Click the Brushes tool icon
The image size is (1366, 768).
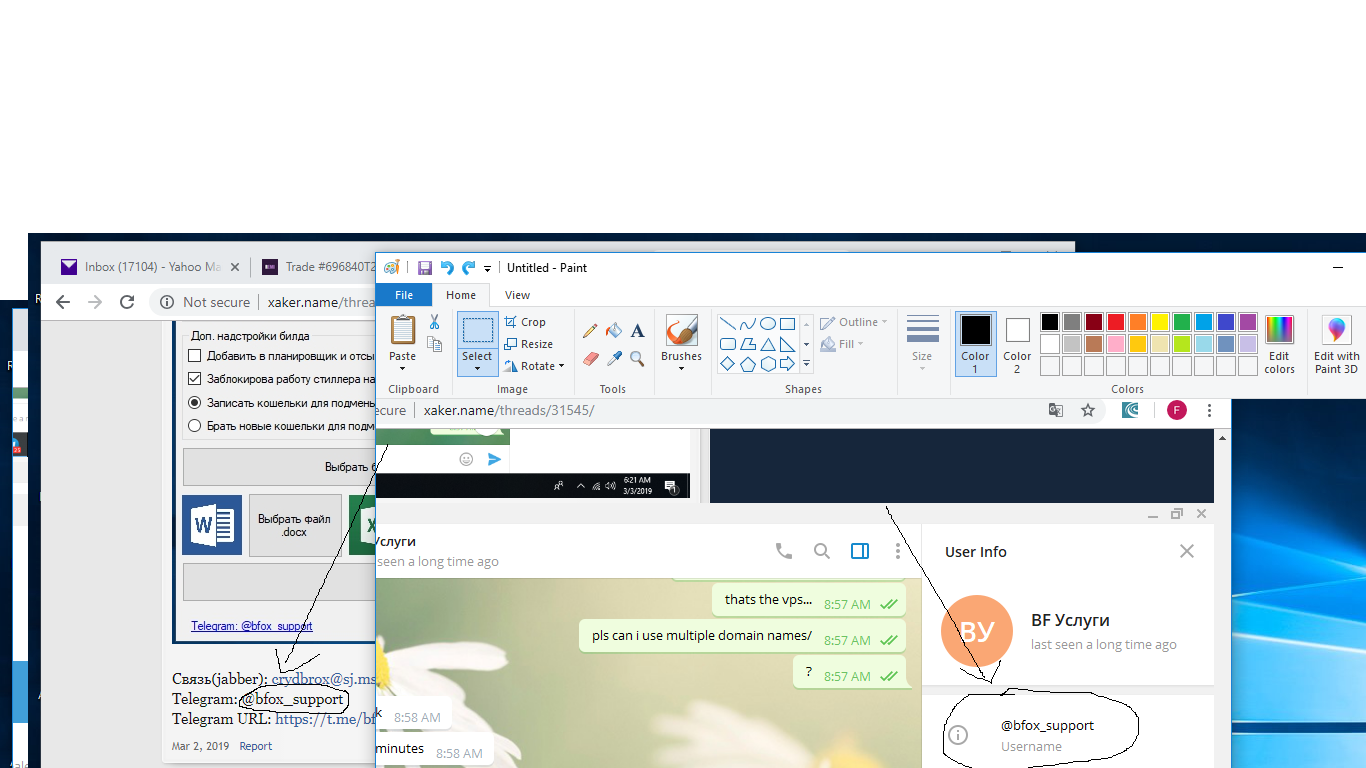click(682, 331)
